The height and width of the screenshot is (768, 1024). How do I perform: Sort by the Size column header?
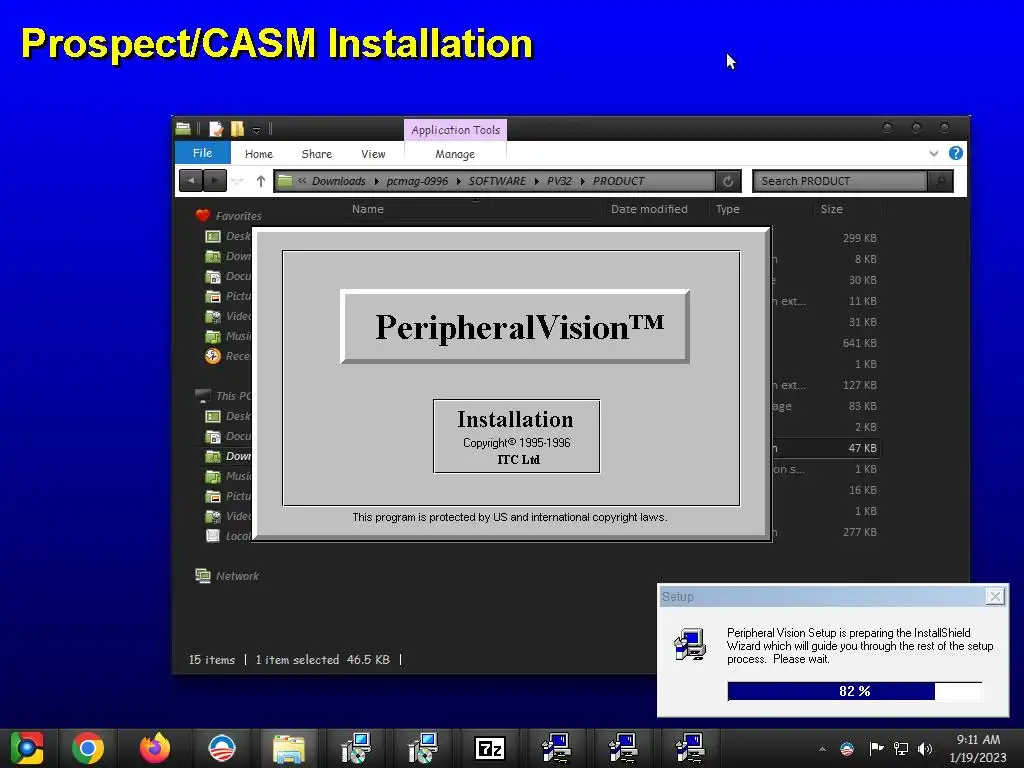pyautogui.click(x=831, y=209)
